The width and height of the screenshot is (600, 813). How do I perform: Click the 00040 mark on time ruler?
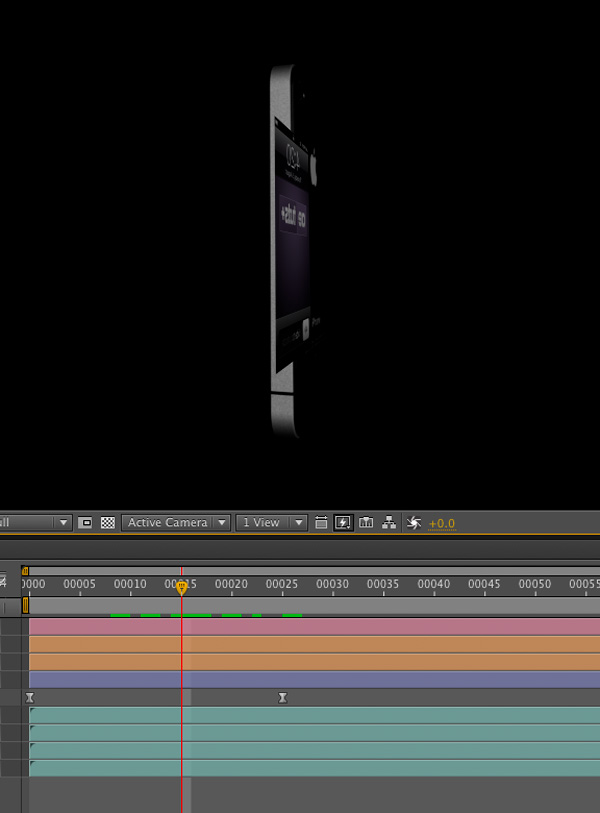(x=434, y=584)
